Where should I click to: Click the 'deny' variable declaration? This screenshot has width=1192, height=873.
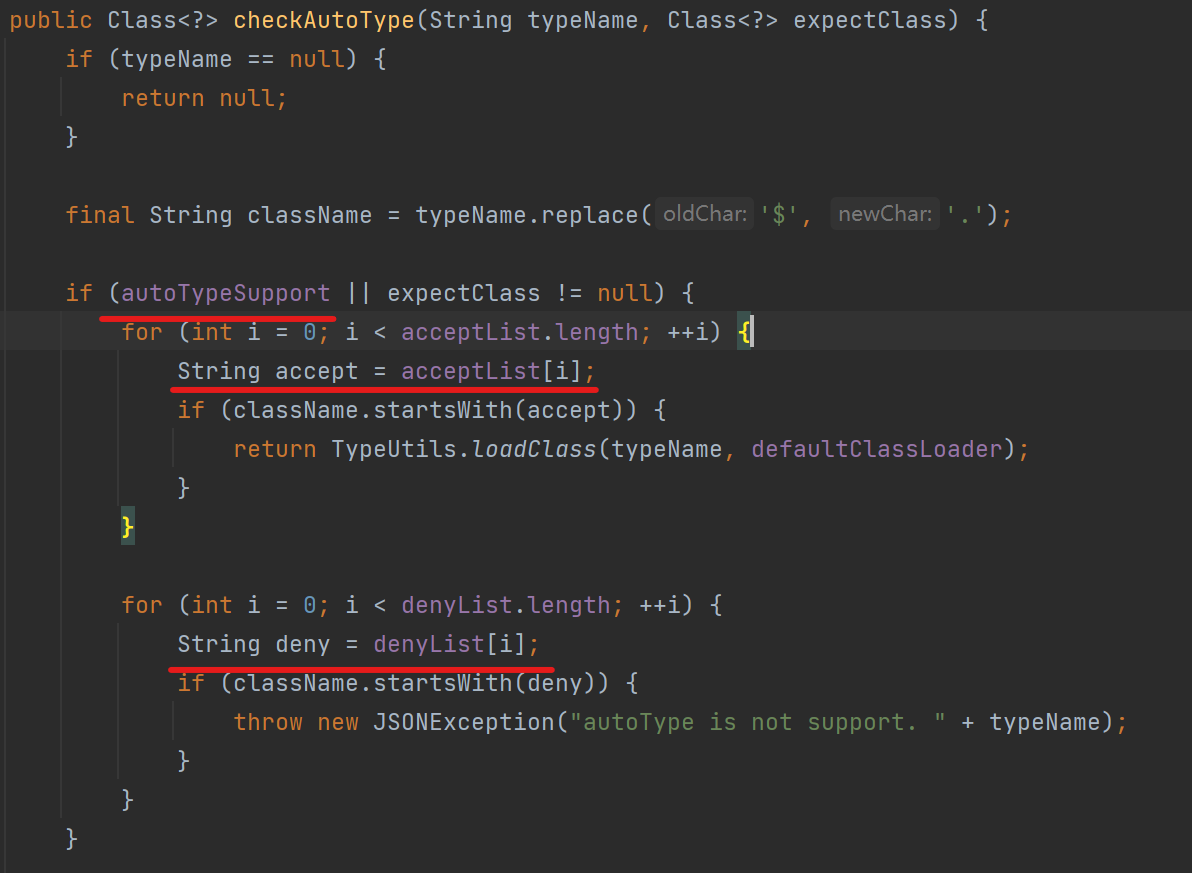click(x=303, y=644)
